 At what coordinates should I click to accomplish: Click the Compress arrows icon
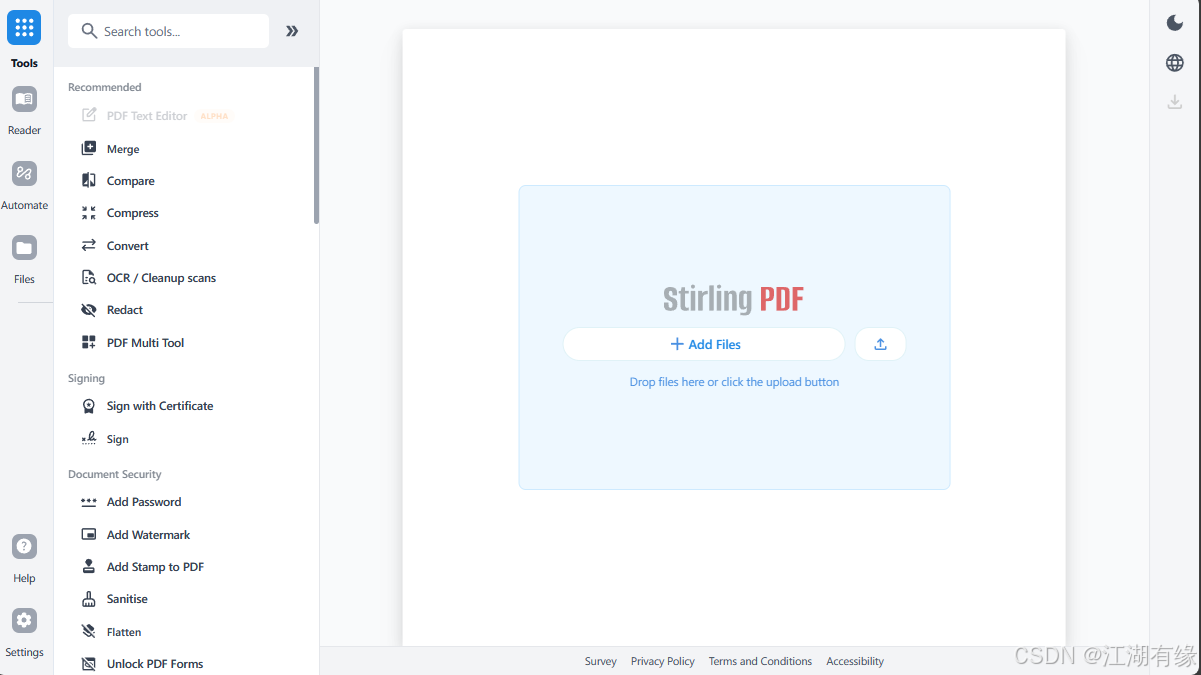point(89,213)
